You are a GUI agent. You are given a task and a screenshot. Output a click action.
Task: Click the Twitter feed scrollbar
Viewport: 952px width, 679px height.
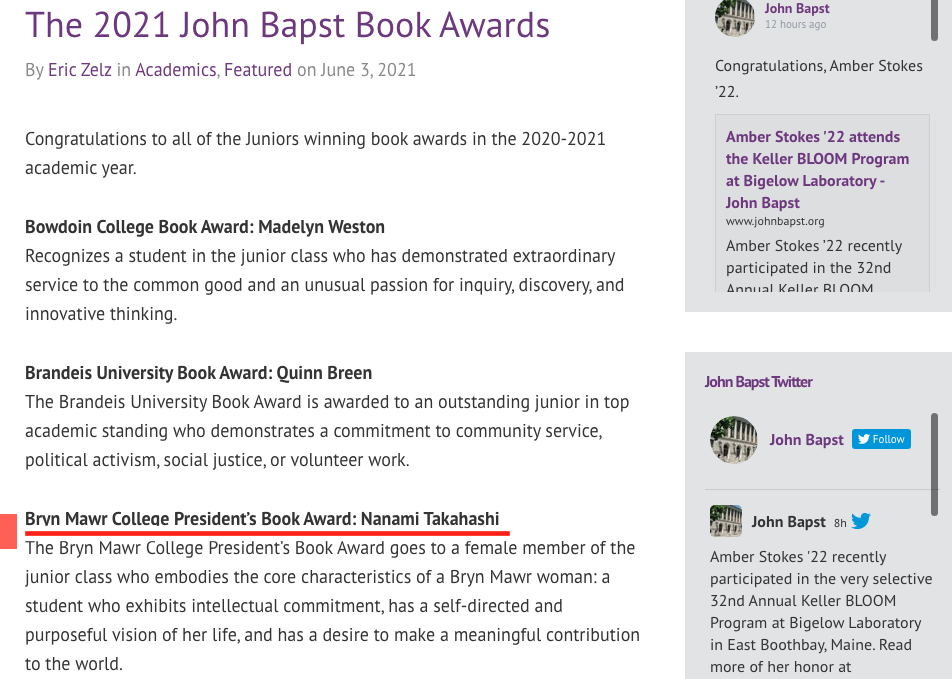point(934,465)
